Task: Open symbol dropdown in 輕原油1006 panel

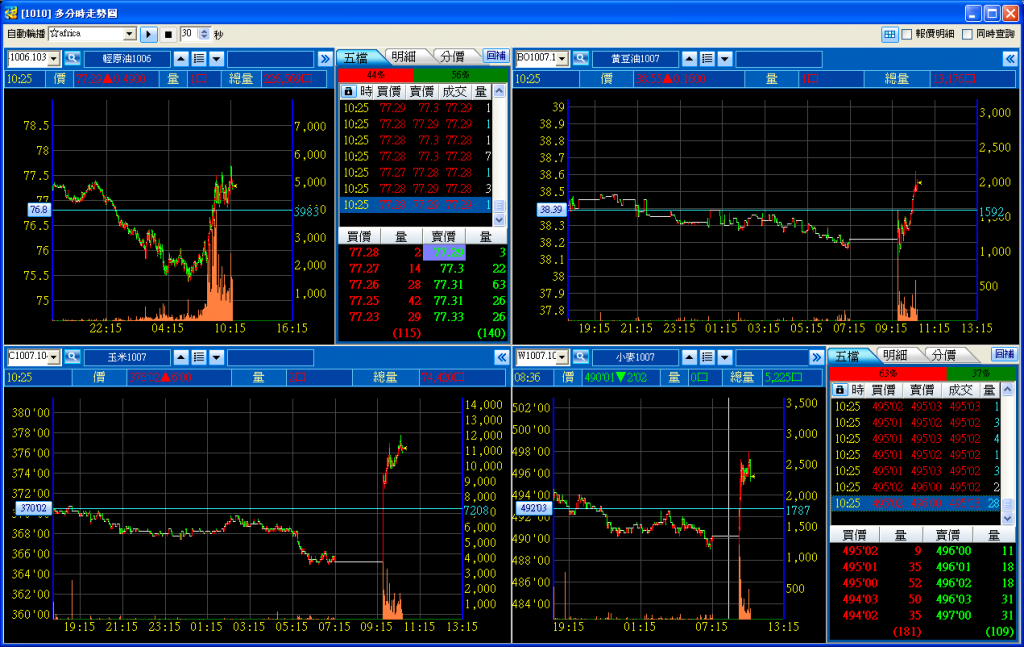Action: click(x=54, y=59)
